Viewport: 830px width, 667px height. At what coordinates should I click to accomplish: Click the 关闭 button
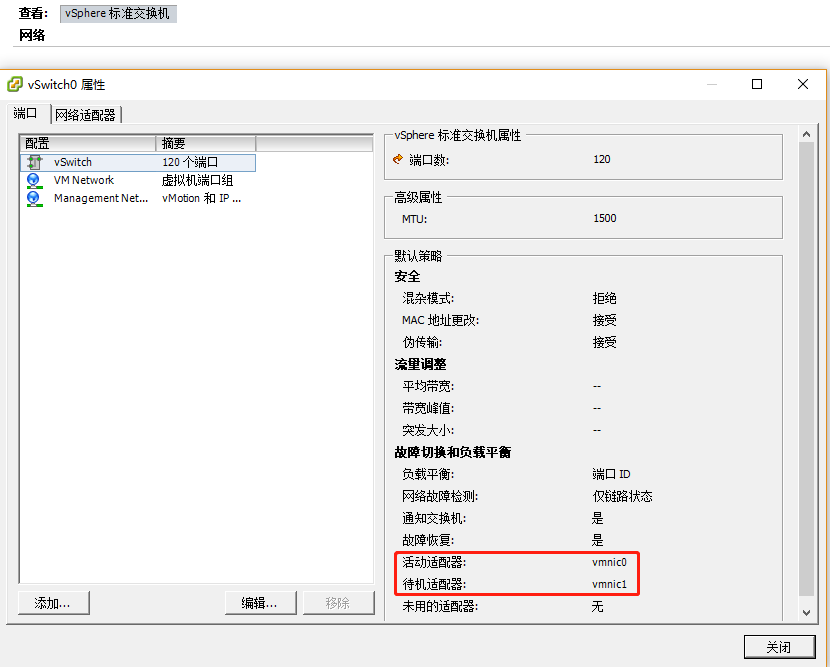[x=779, y=646]
